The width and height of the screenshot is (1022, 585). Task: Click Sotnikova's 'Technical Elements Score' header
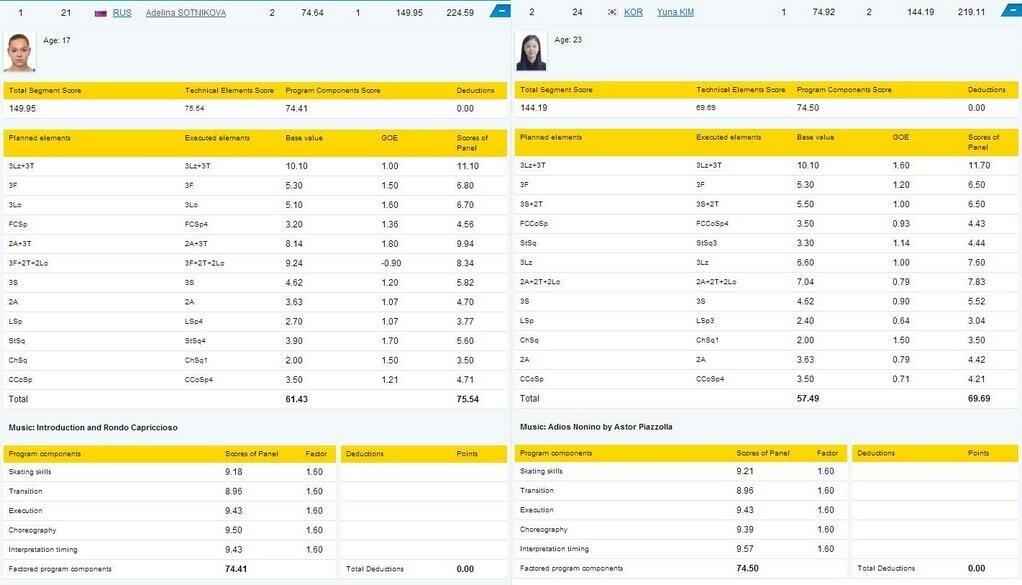(x=229, y=91)
